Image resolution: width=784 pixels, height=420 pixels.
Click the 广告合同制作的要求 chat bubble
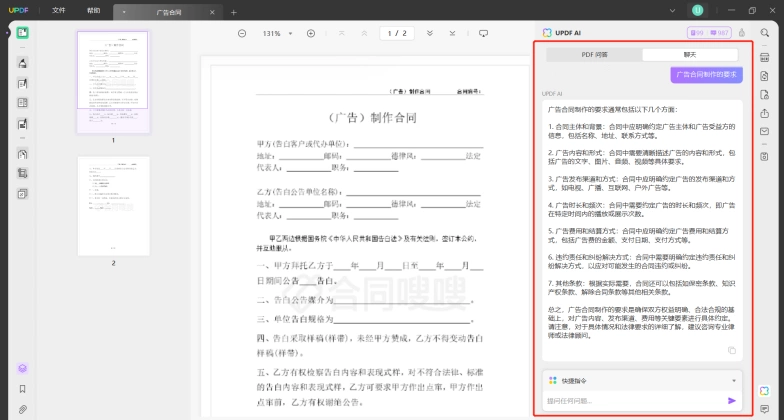tap(706, 74)
